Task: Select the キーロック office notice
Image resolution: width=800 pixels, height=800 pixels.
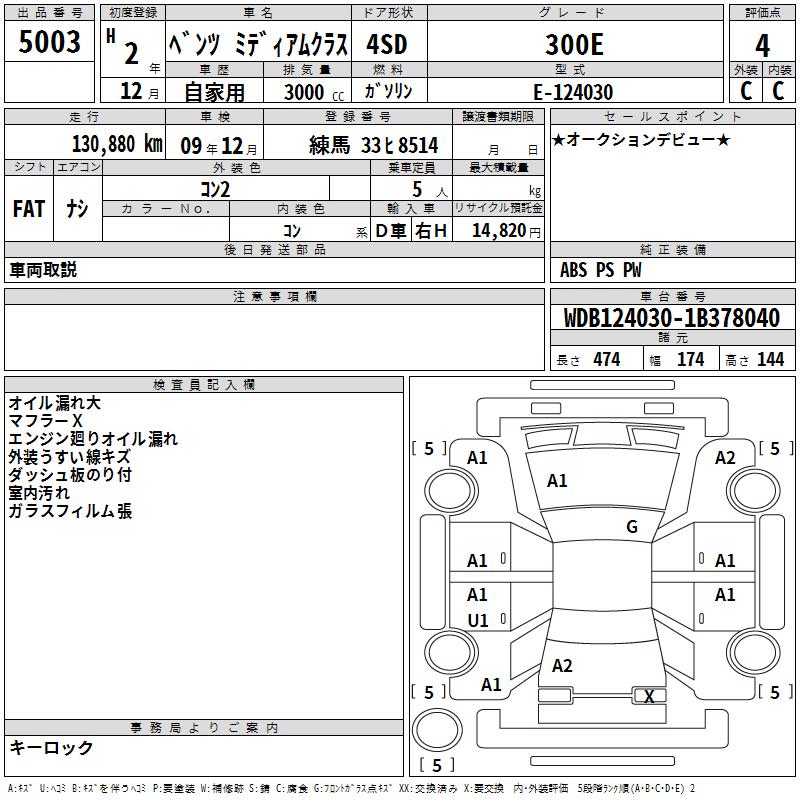Action: (x=51, y=748)
